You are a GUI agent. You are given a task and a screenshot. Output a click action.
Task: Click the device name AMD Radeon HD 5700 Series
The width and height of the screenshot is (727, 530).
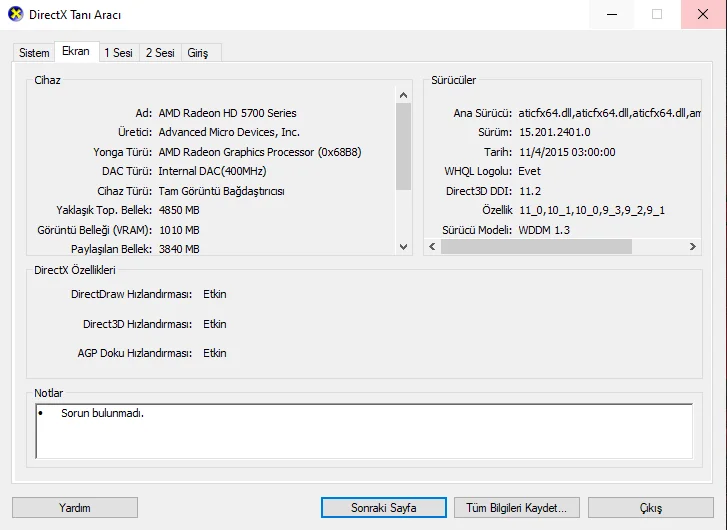(x=227, y=113)
